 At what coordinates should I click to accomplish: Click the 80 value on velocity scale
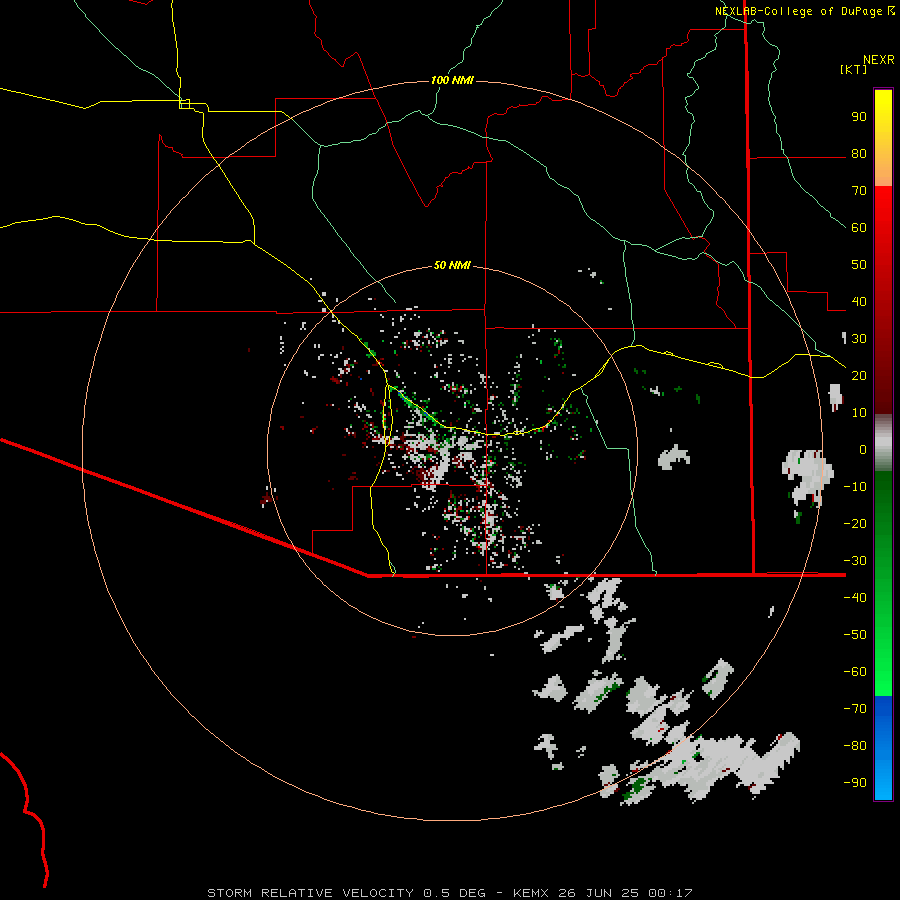tap(859, 154)
